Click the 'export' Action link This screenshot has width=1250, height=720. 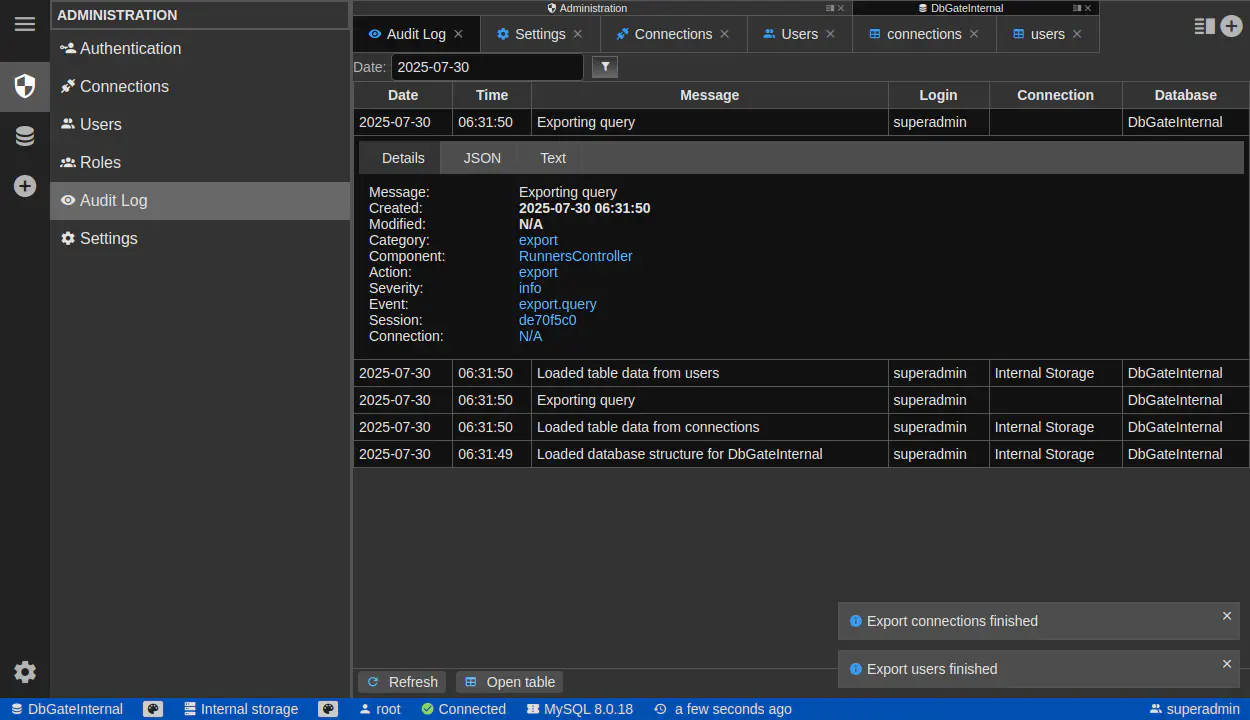coord(538,272)
